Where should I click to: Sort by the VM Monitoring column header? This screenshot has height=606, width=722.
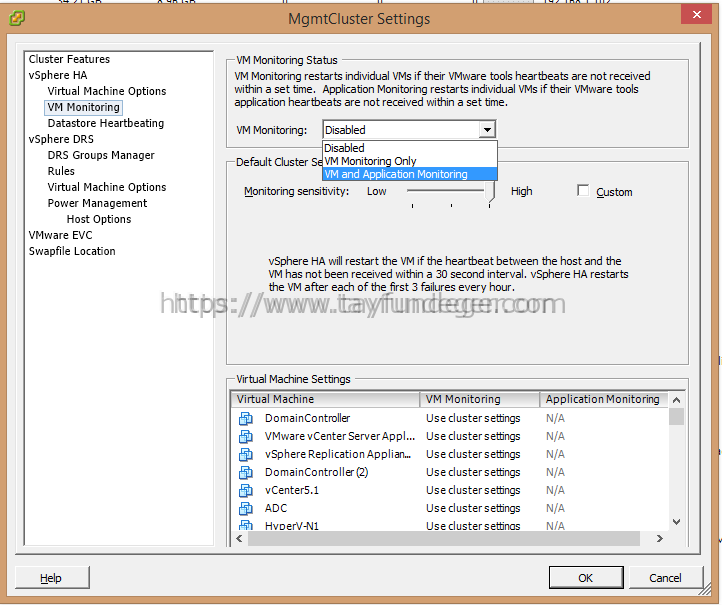click(x=479, y=399)
